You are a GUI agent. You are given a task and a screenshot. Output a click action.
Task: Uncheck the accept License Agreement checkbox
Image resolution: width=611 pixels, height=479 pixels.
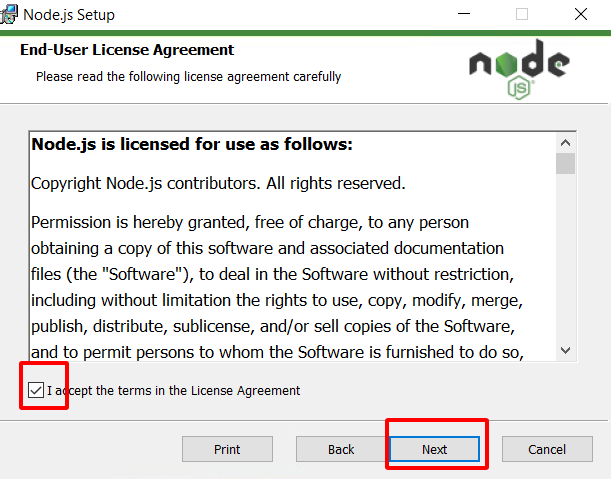click(x=36, y=390)
